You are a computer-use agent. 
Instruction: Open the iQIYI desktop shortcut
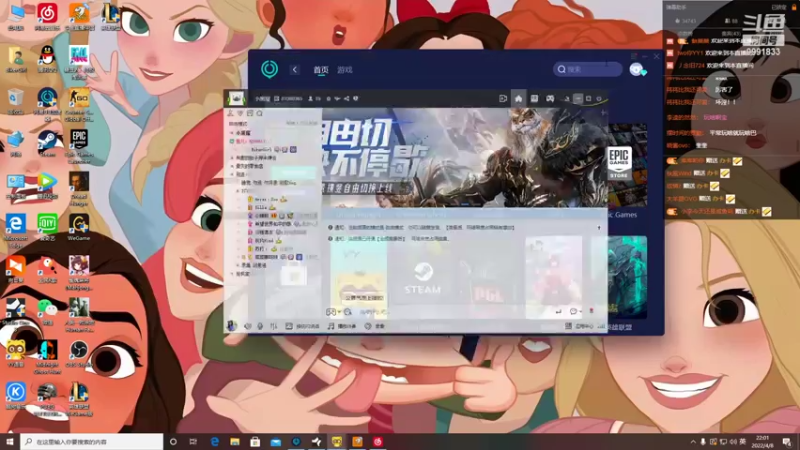47,227
